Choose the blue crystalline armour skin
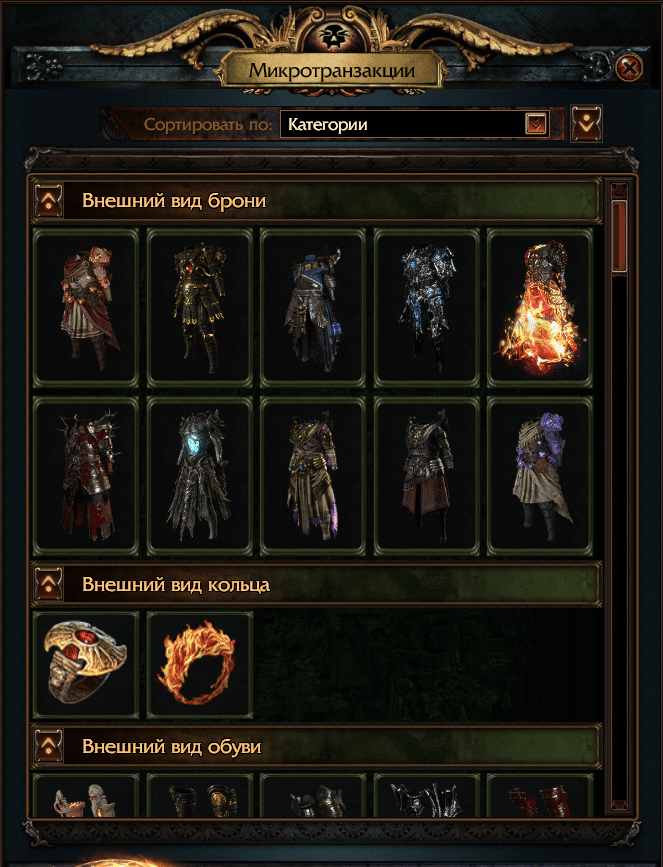663x867 pixels. 426,308
